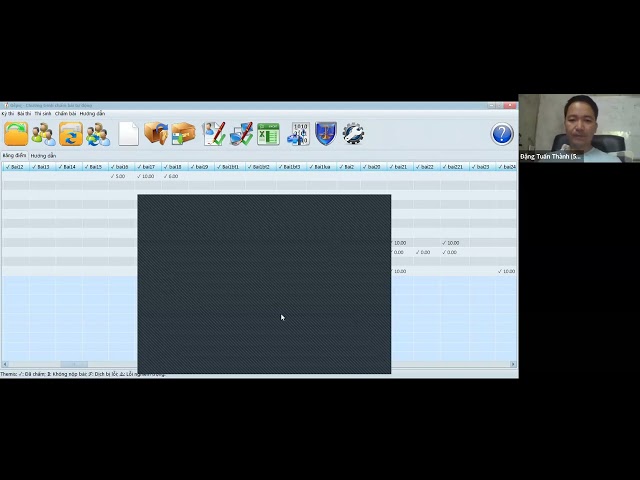The width and height of the screenshot is (640, 480).
Task: Click the group of contestants icon
Action: pyautogui.click(x=43, y=134)
